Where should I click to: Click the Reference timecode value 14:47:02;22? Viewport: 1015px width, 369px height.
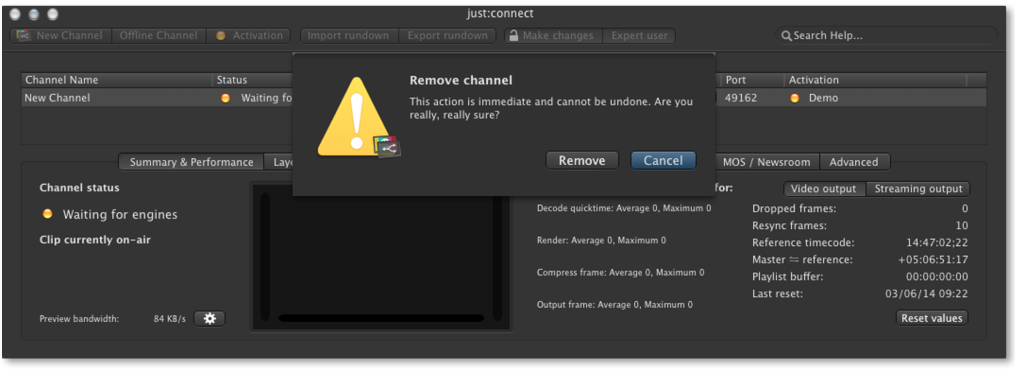click(936, 243)
